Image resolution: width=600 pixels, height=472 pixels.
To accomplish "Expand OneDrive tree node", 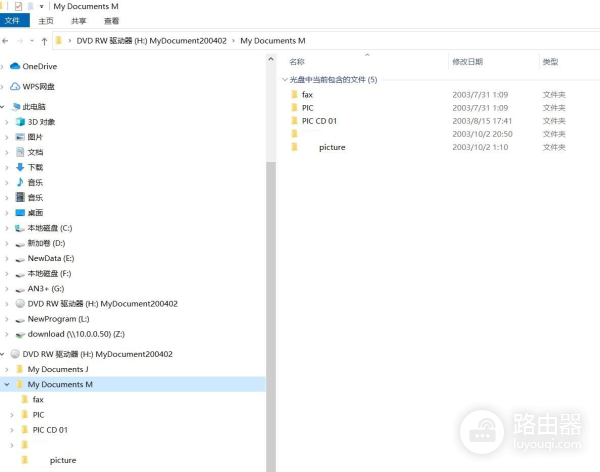I will coord(3,66).
